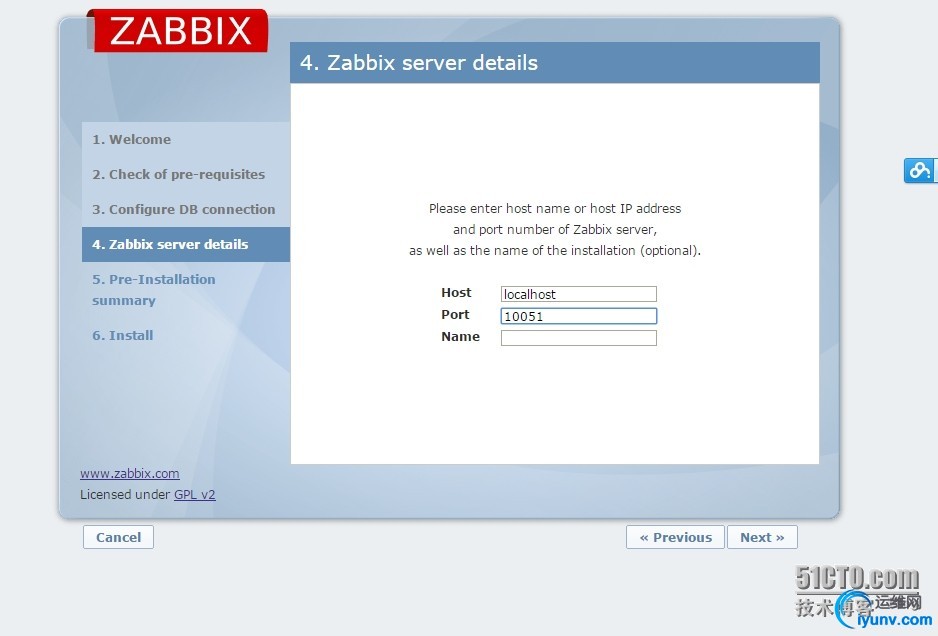938x636 pixels.
Task: Open the www.zabbix.com link
Action: coord(130,473)
